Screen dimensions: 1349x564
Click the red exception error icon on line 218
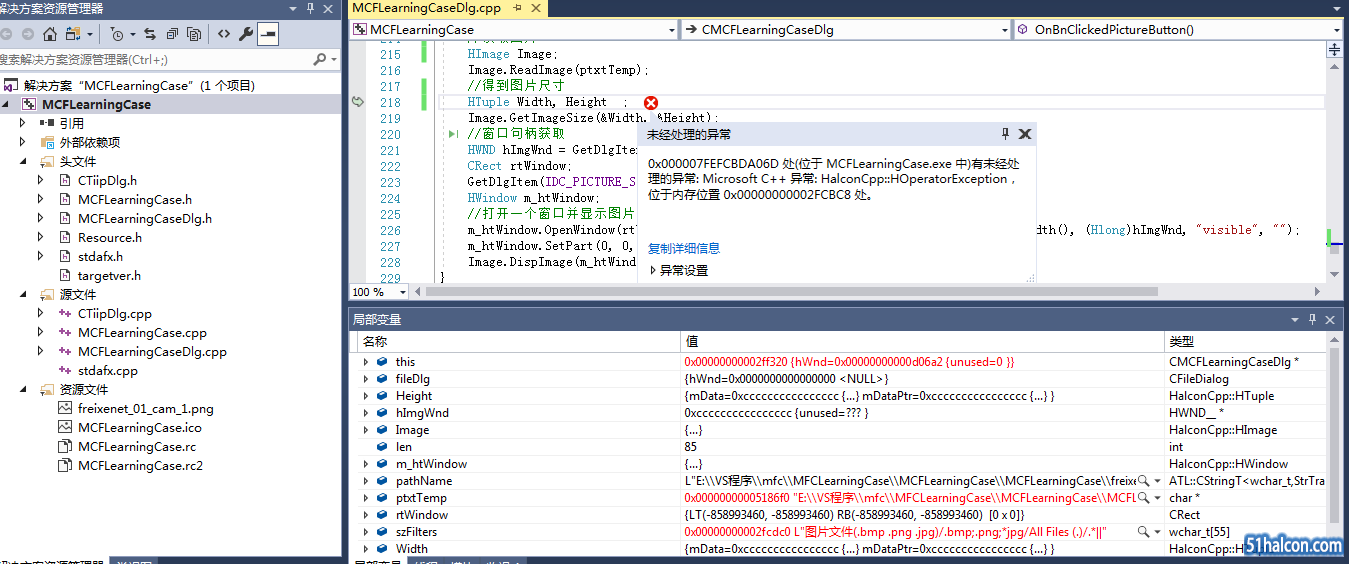[651, 103]
